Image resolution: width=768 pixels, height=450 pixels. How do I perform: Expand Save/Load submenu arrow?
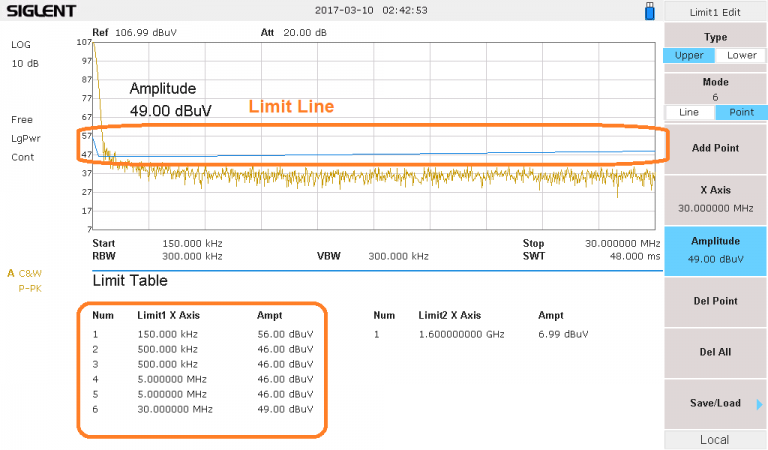pyautogui.click(x=759, y=403)
